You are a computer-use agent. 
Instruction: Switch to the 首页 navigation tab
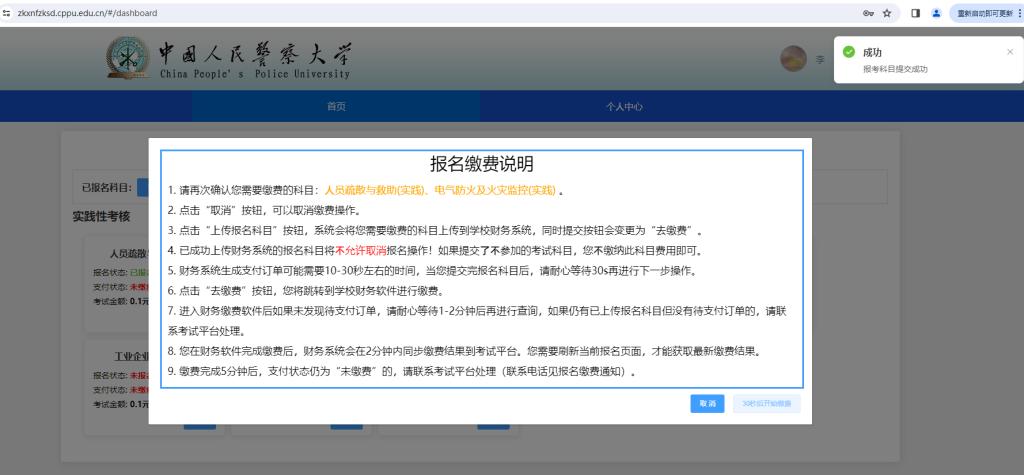click(x=336, y=106)
